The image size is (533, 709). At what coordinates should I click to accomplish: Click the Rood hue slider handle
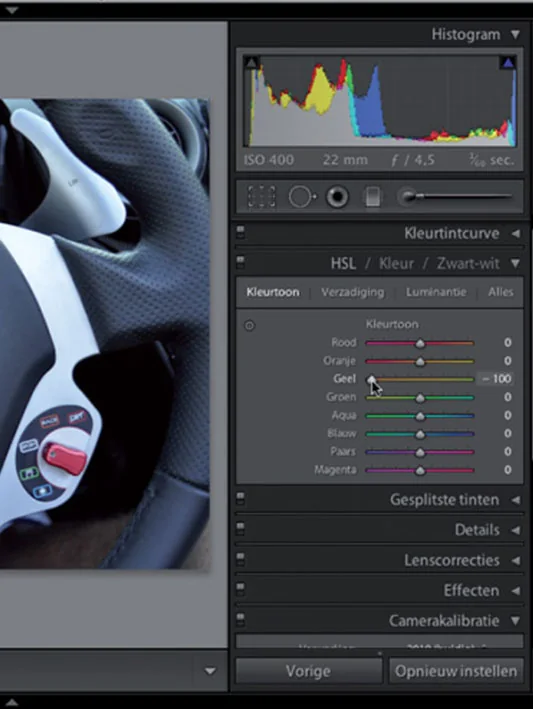420,344
